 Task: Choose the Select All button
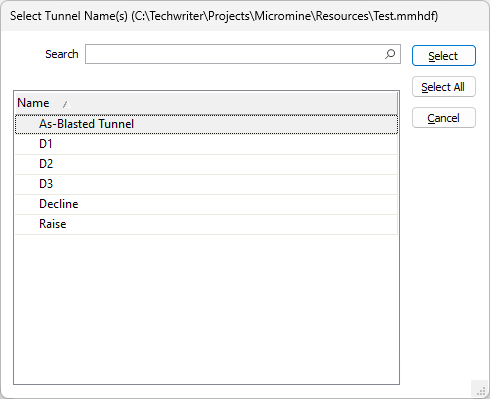[444, 87]
